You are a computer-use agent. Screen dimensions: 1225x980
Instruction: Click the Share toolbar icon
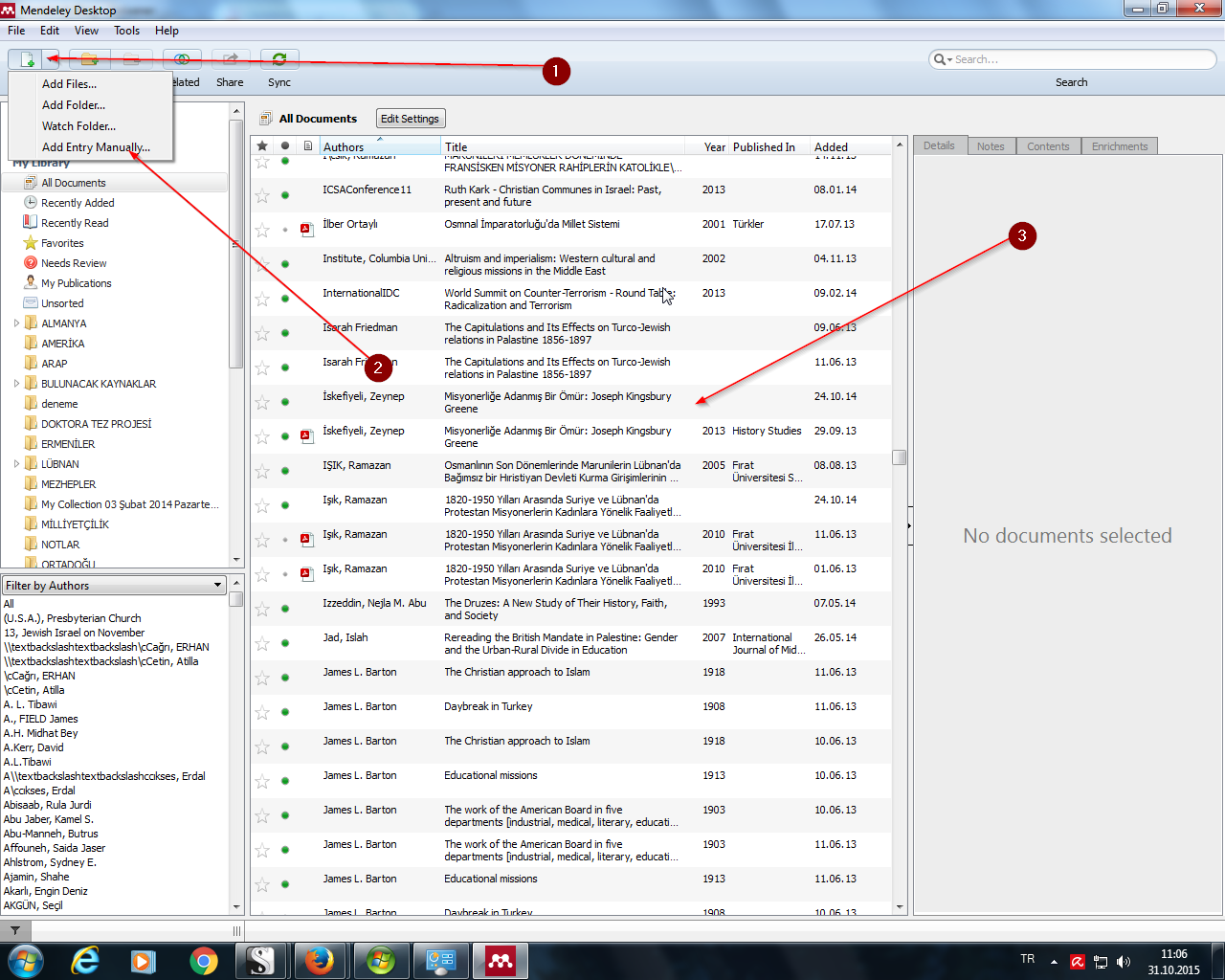(x=231, y=59)
